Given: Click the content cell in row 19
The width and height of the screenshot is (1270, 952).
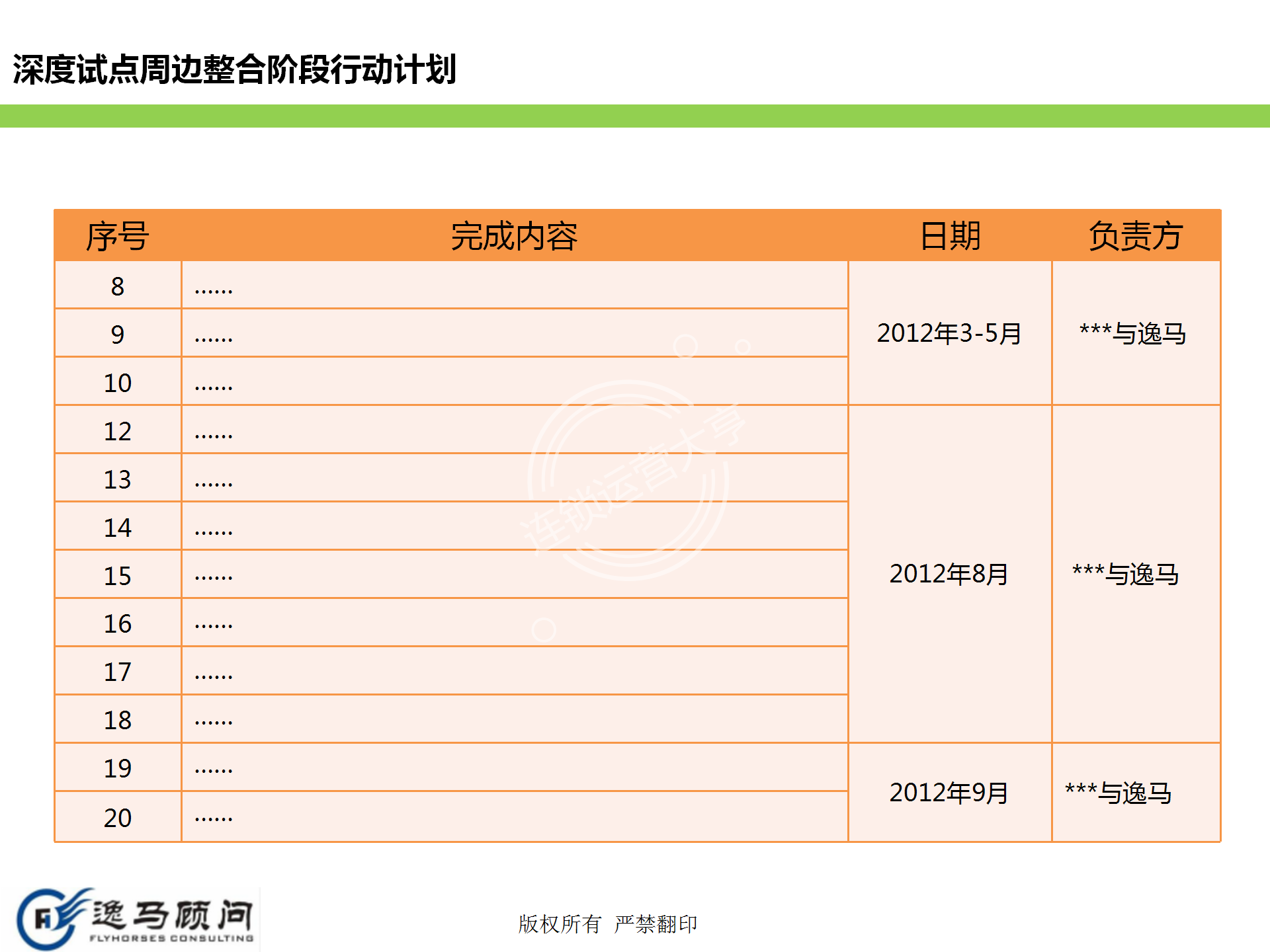Looking at the screenshot, I should [x=514, y=768].
